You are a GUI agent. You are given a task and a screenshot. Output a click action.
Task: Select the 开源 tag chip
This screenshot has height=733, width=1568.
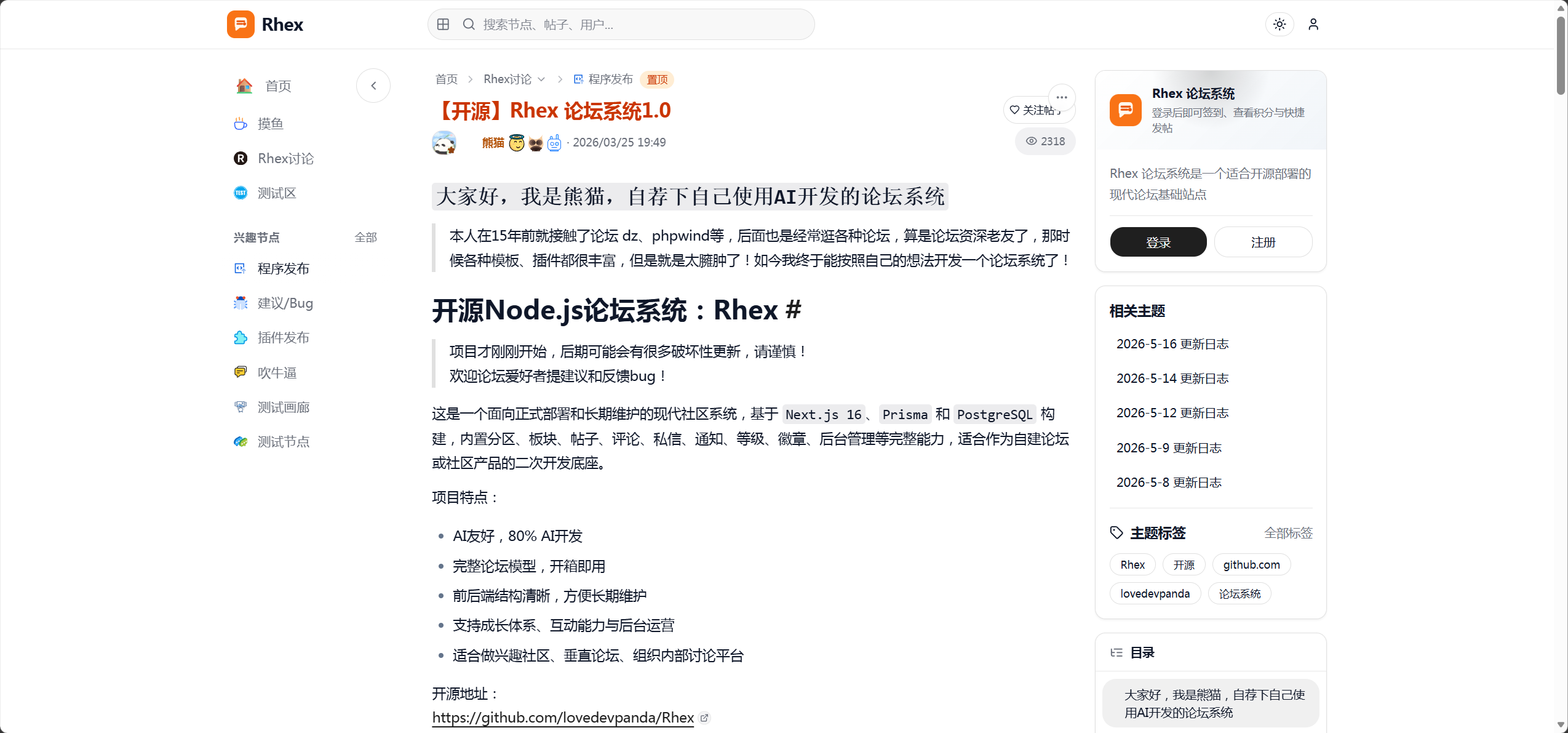(1184, 564)
